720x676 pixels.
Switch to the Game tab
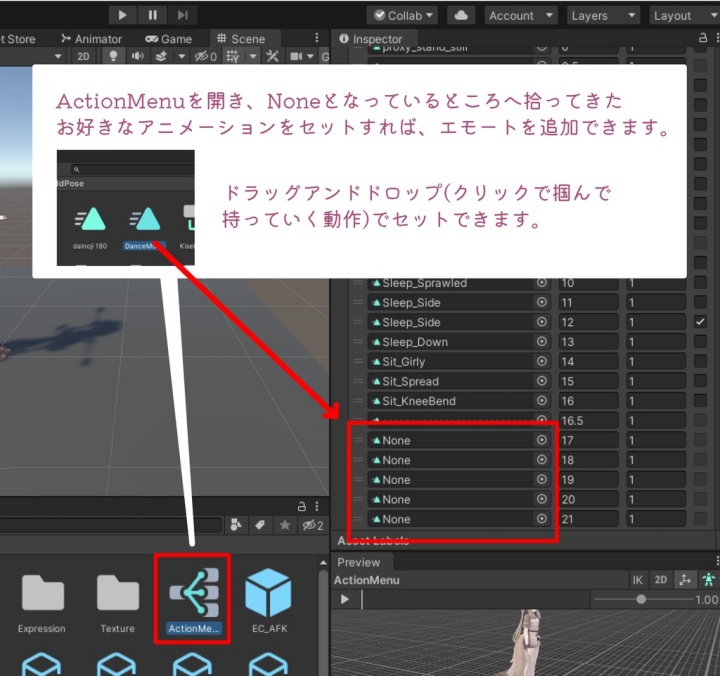tap(169, 39)
